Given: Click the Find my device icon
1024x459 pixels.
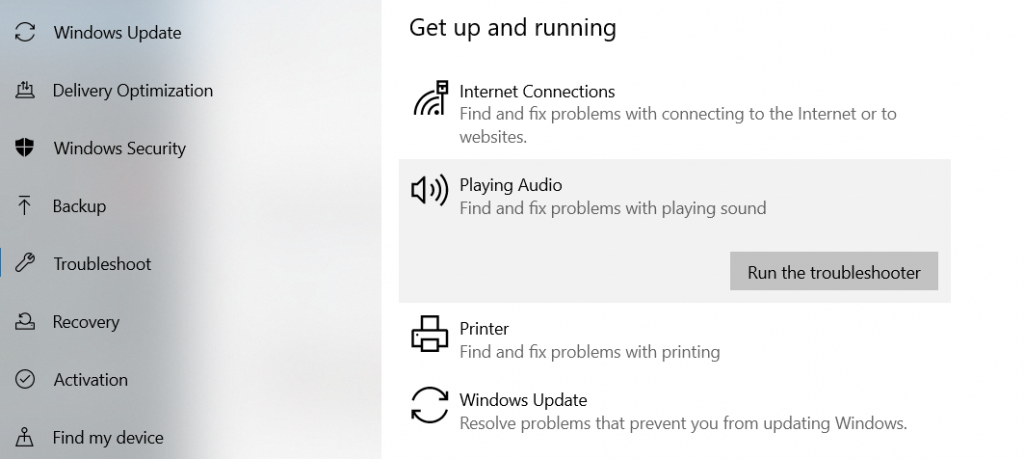Looking at the screenshot, I should tap(25, 438).
